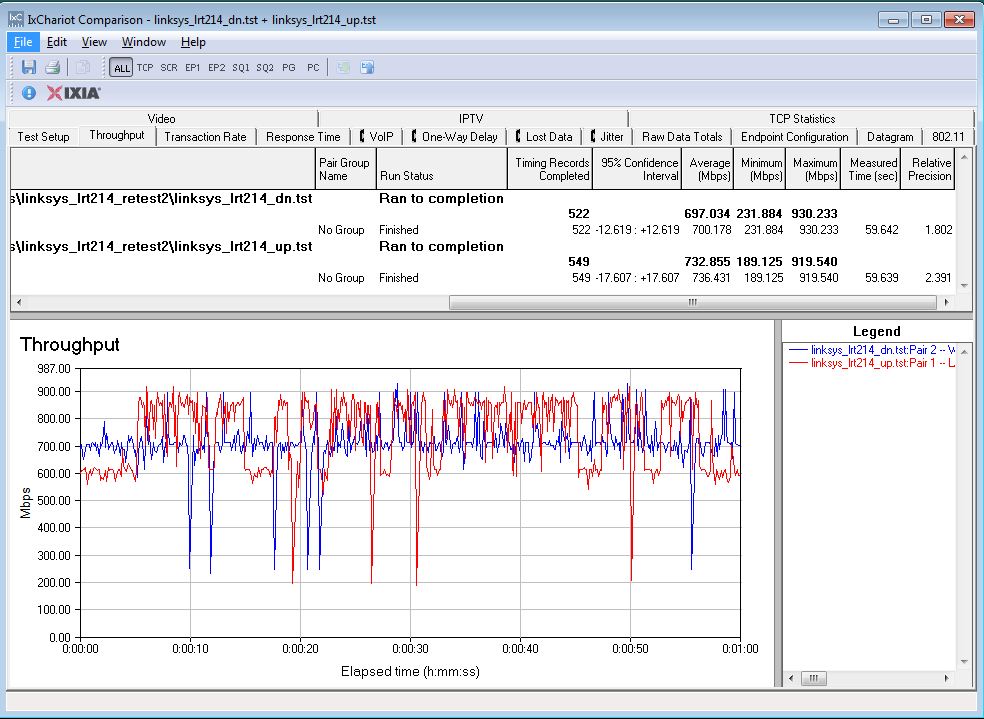
Task: Click the blue export toolbar icon
Action: coord(367,67)
